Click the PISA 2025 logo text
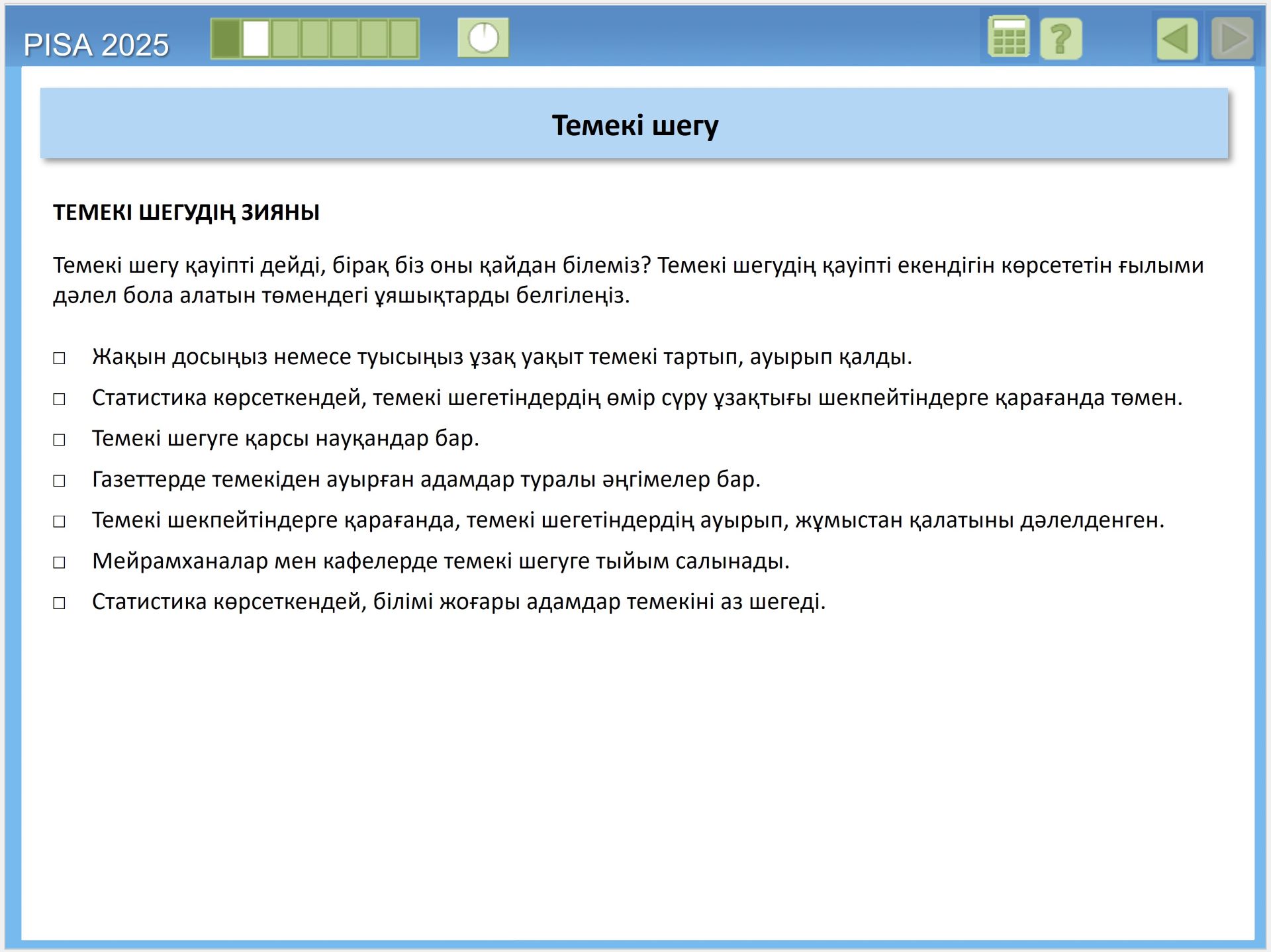Viewport: 1271px width, 952px height. (x=97, y=45)
